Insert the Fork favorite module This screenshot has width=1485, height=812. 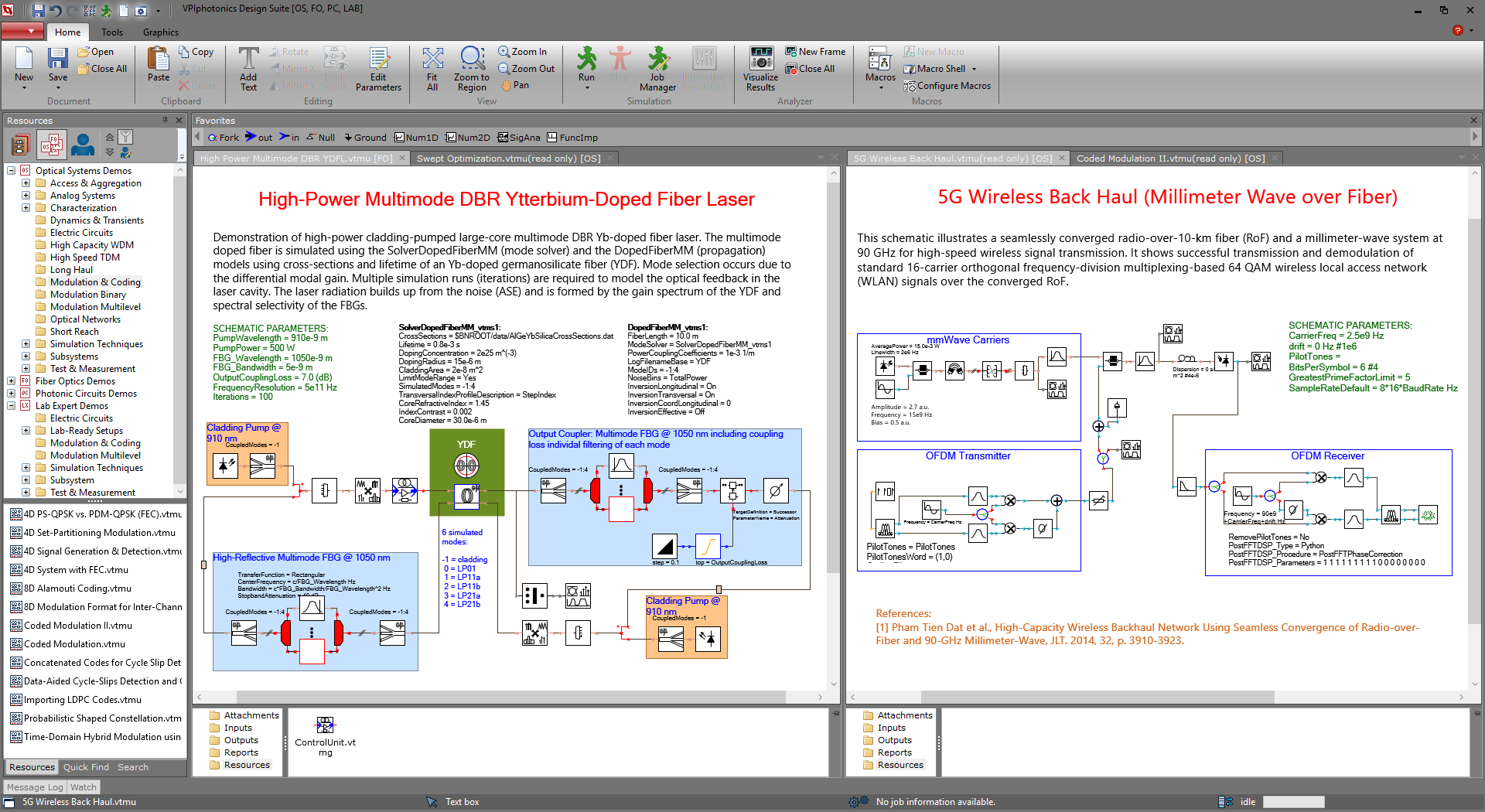pos(224,138)
